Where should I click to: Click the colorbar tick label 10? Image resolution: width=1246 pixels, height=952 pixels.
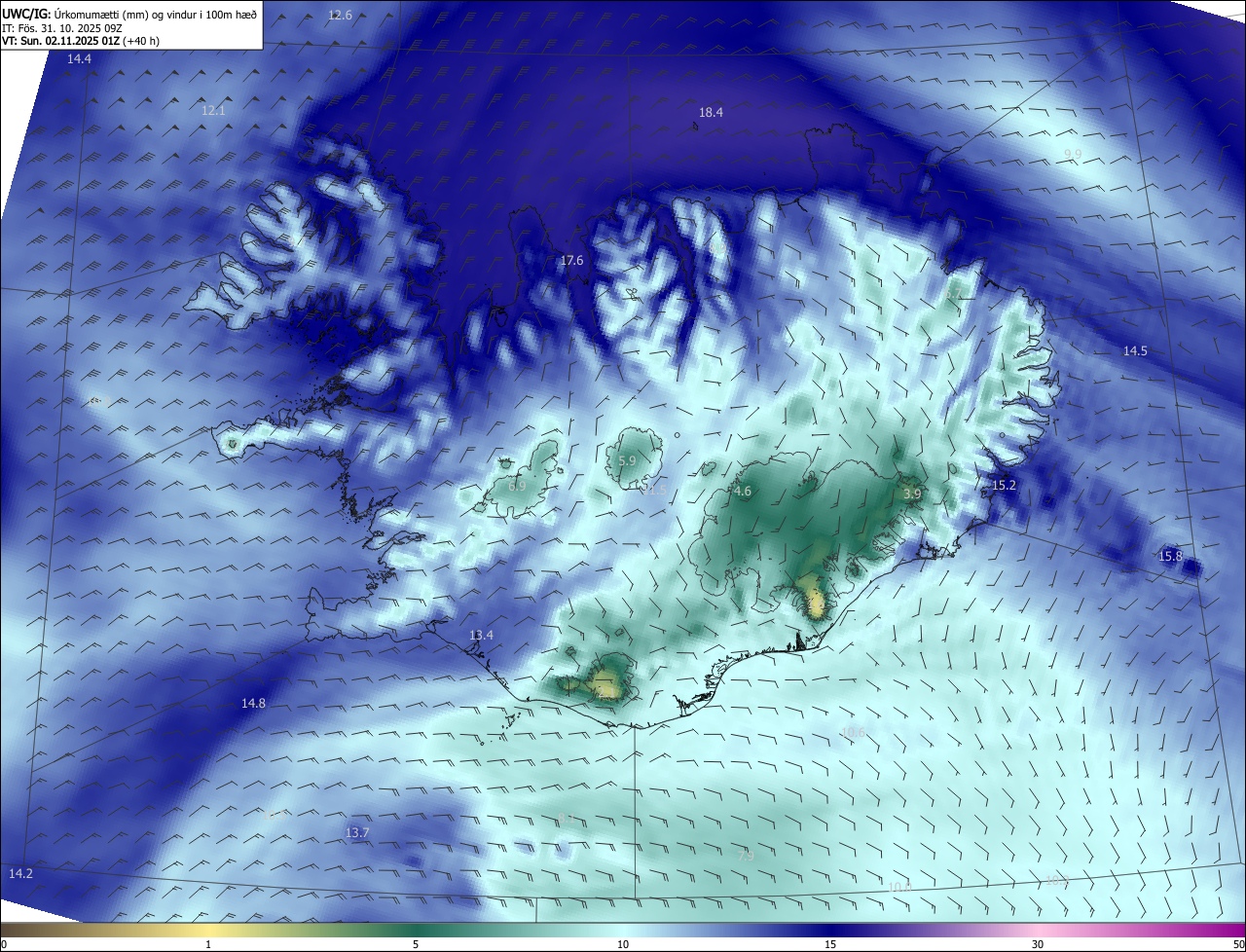click(x=623, y=945)
